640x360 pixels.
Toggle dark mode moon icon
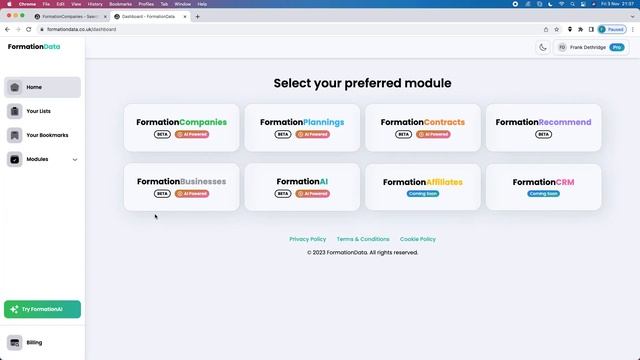click(543, 47)
